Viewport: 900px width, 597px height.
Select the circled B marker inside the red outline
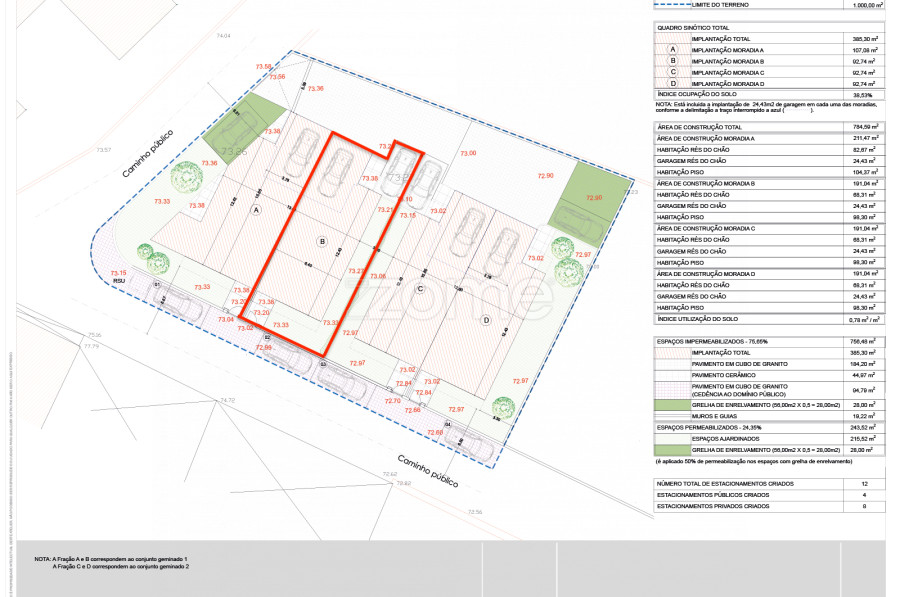(x=322, y=241)
